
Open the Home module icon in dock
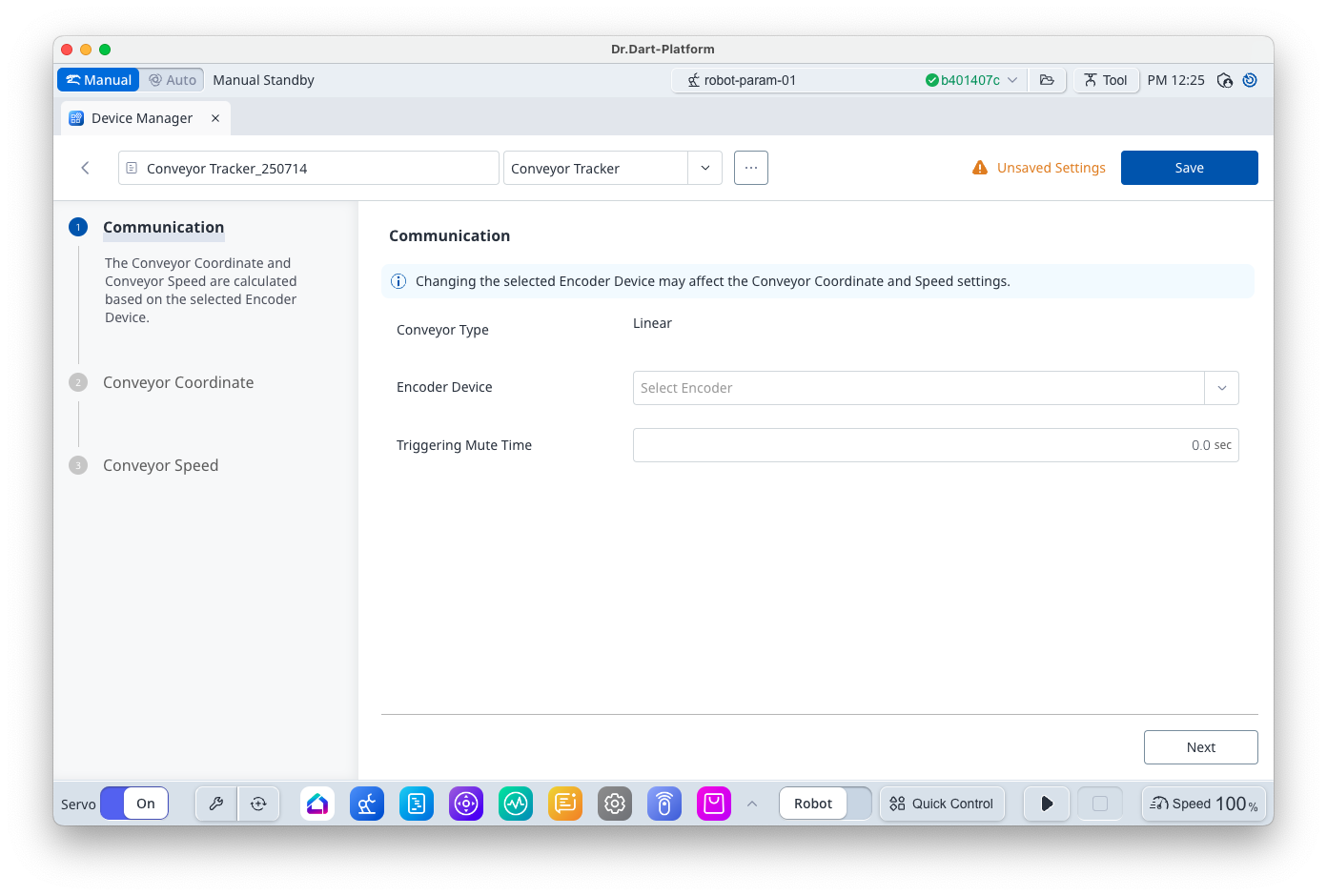[x=317, y=804]
